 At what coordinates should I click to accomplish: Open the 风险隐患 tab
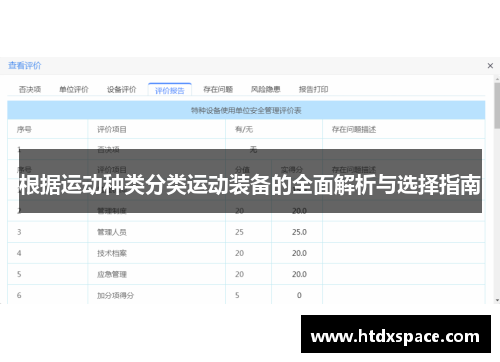click(266, 89)
